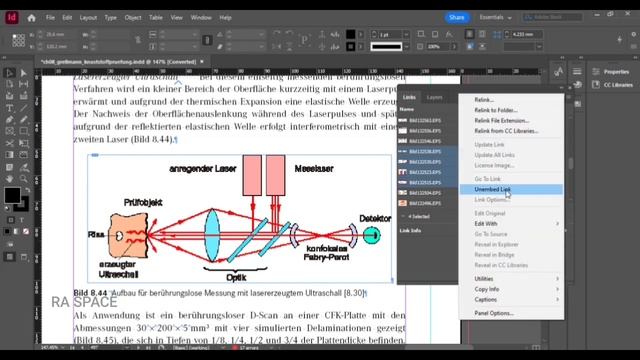Select the Rectangle Frame tool

(x=9, y=131)
